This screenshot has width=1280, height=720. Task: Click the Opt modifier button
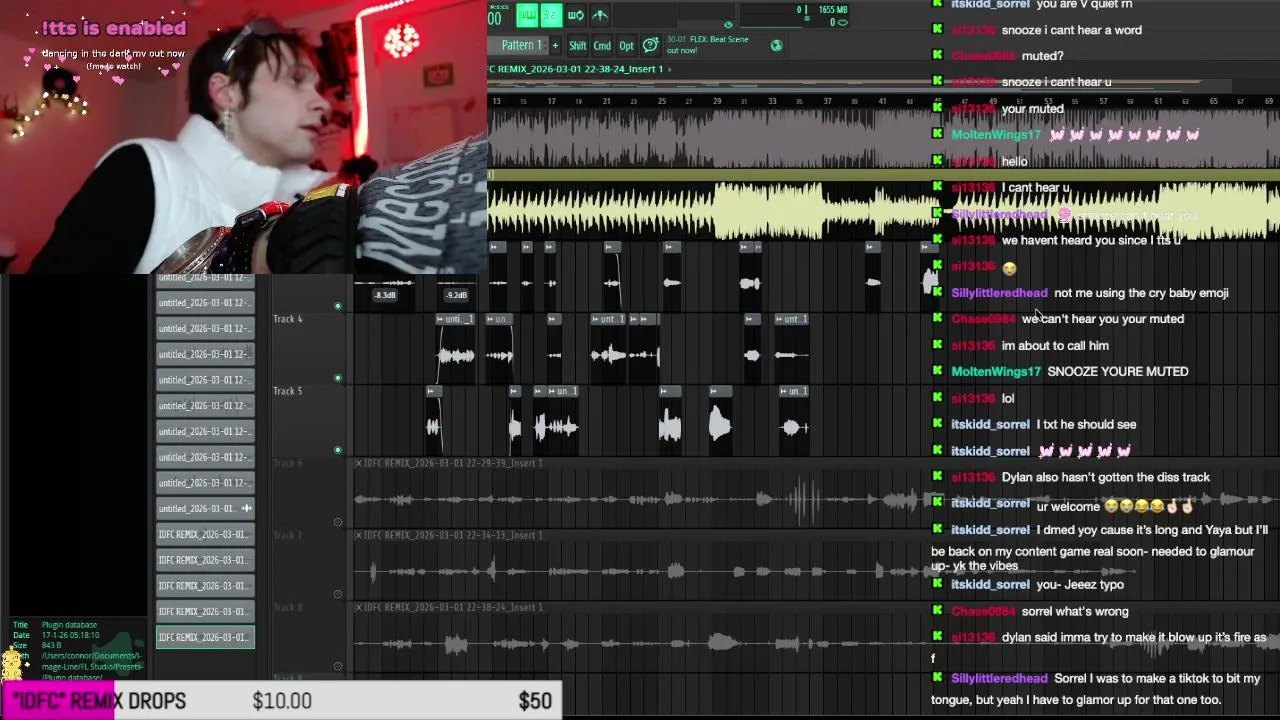click(x=626, y=46)
